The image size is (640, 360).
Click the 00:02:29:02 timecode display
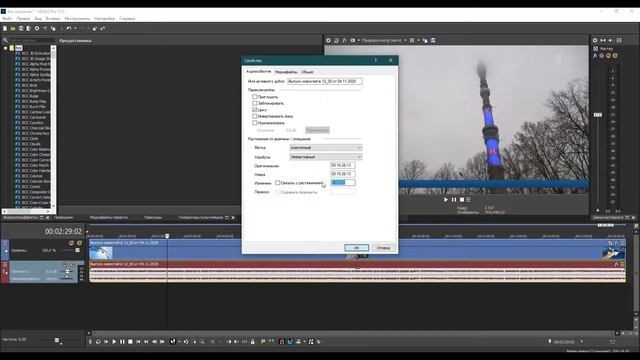63,231
